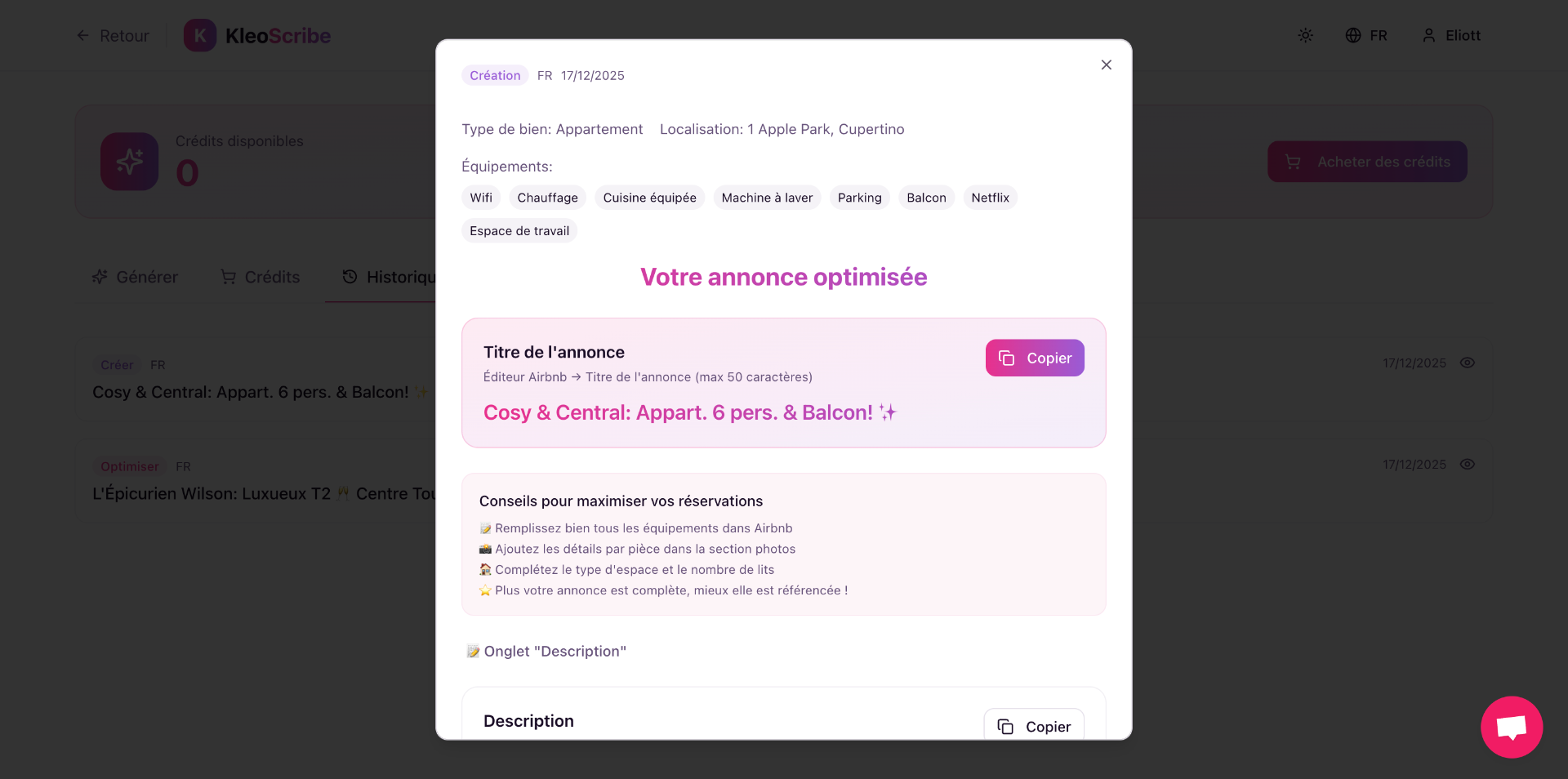
Task: Open the chat bubble widget
Action: coord(1511,727)
